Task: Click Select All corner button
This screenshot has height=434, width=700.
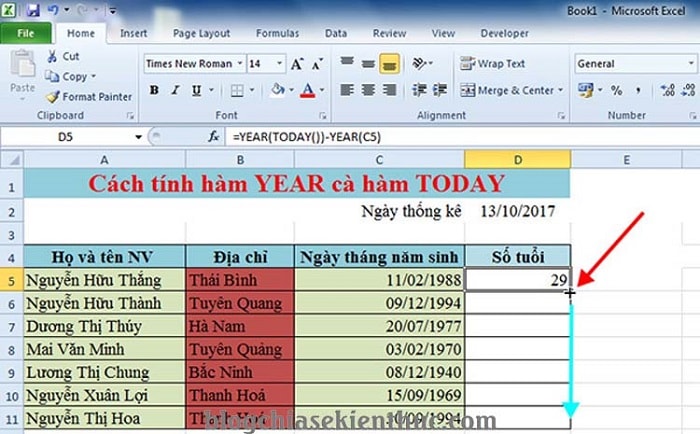Action: coord(12,160)
